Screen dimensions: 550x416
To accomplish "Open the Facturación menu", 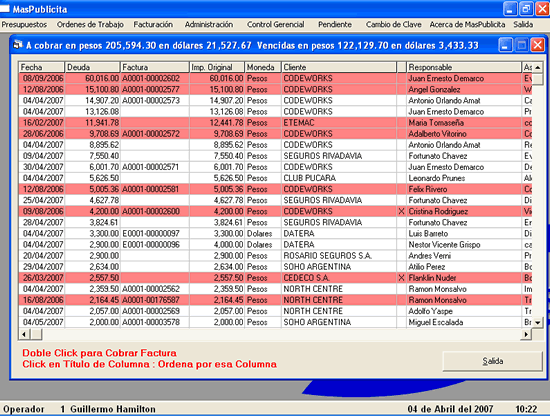I will [153, 25].
